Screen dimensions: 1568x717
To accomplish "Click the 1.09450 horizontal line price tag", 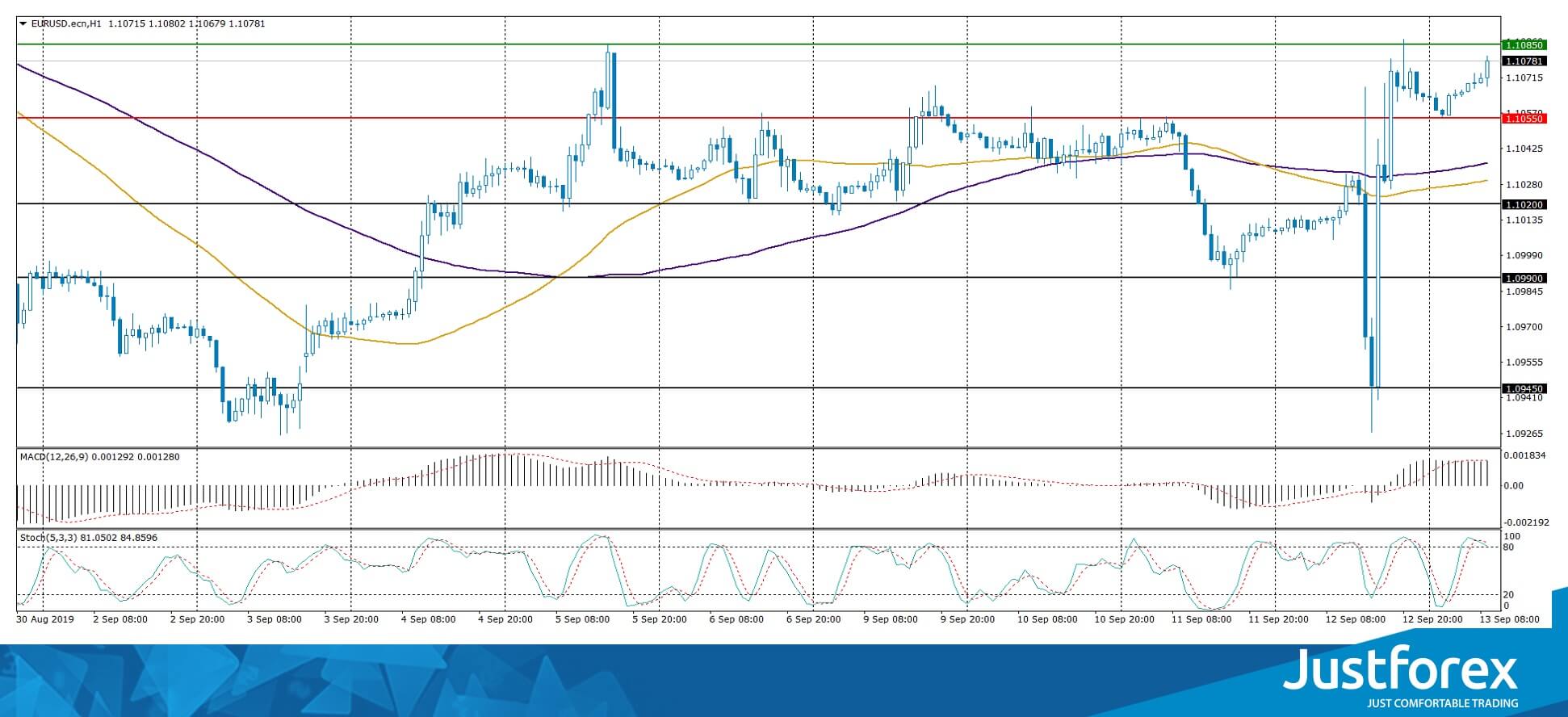I will pyautogui.click(x=1523, y=388).
